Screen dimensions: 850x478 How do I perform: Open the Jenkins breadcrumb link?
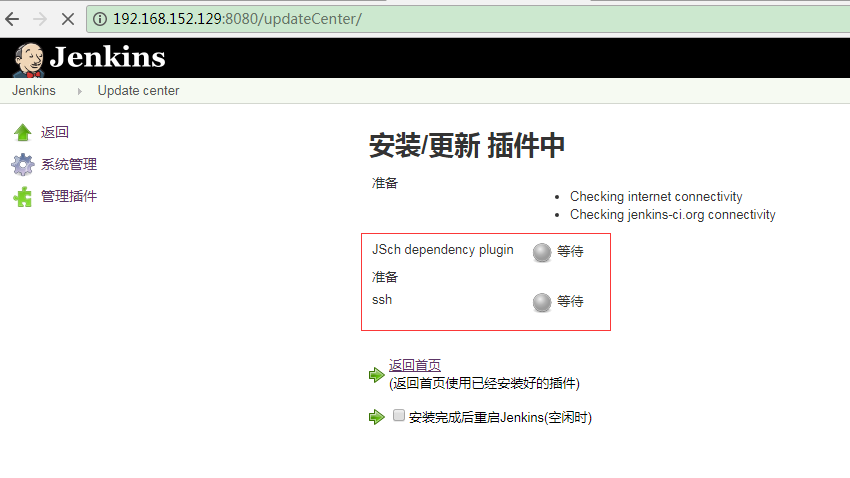point(34,91)
